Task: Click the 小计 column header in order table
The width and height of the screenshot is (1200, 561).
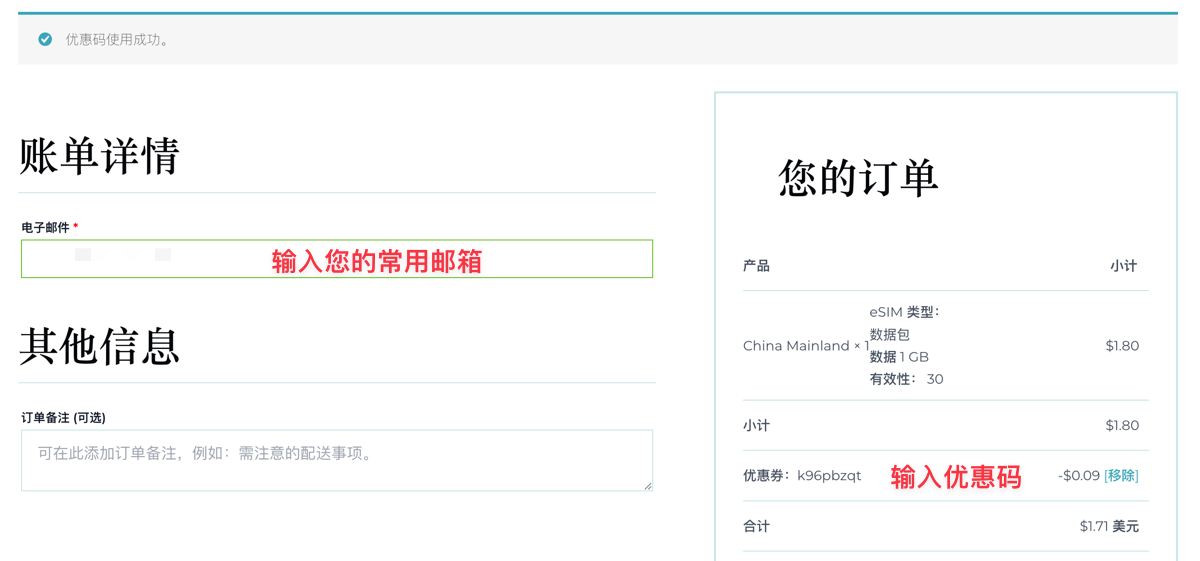Action: 1123,266
